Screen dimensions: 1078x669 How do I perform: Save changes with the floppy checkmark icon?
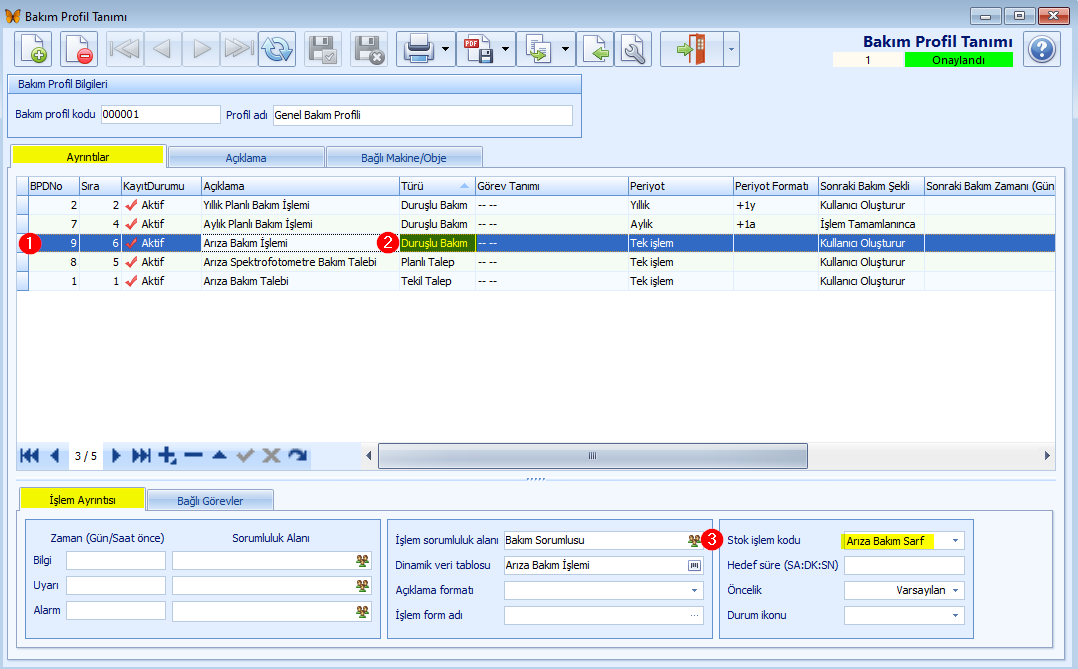(322, 50)
